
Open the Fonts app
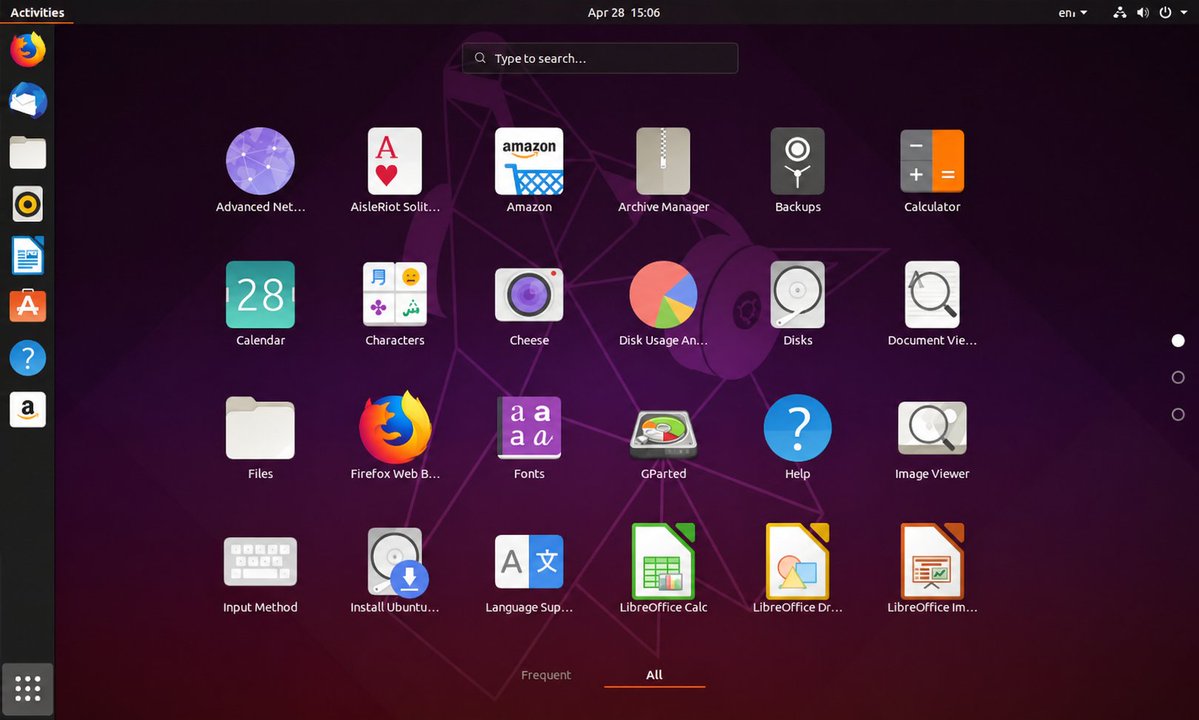click(x=529, y=437)
